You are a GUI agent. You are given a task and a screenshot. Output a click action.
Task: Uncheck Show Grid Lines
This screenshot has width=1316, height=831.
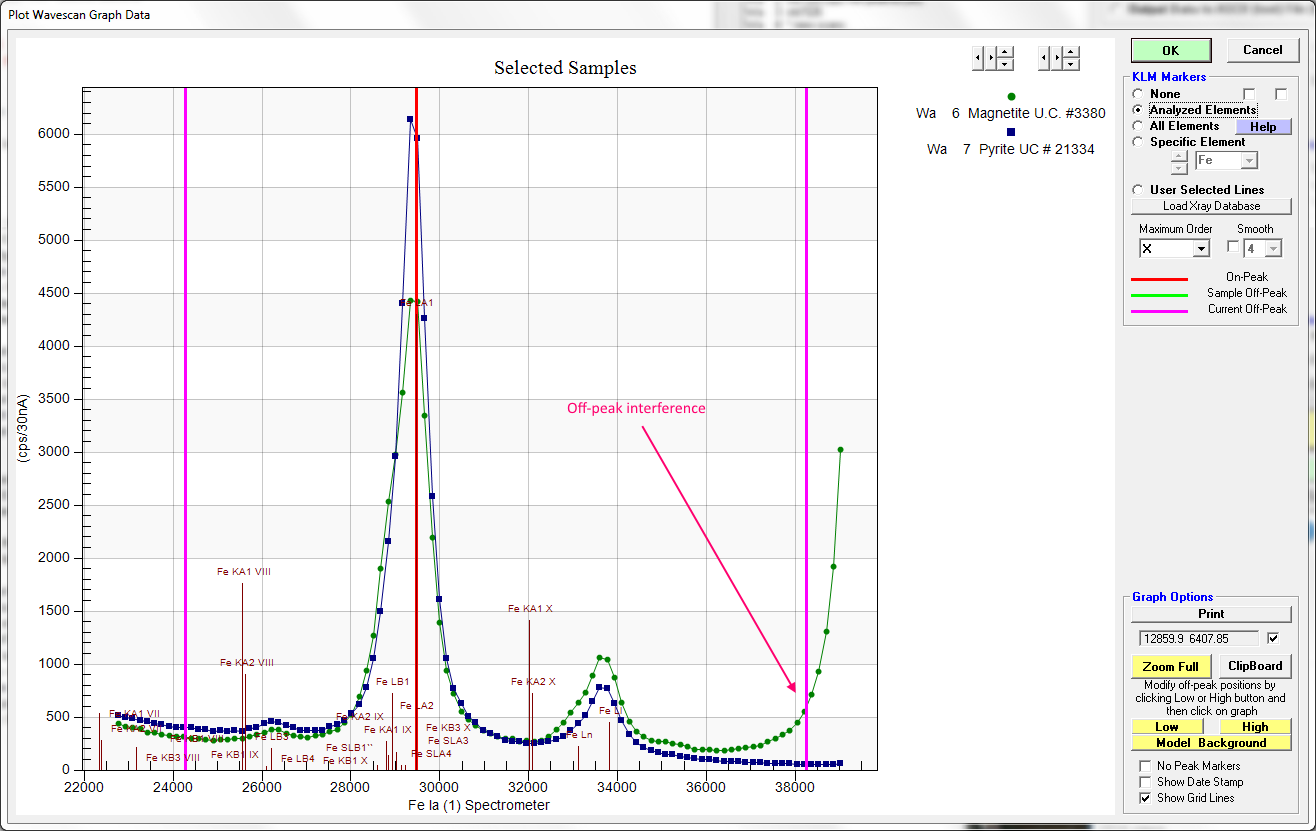click(x=1146, y=798)
